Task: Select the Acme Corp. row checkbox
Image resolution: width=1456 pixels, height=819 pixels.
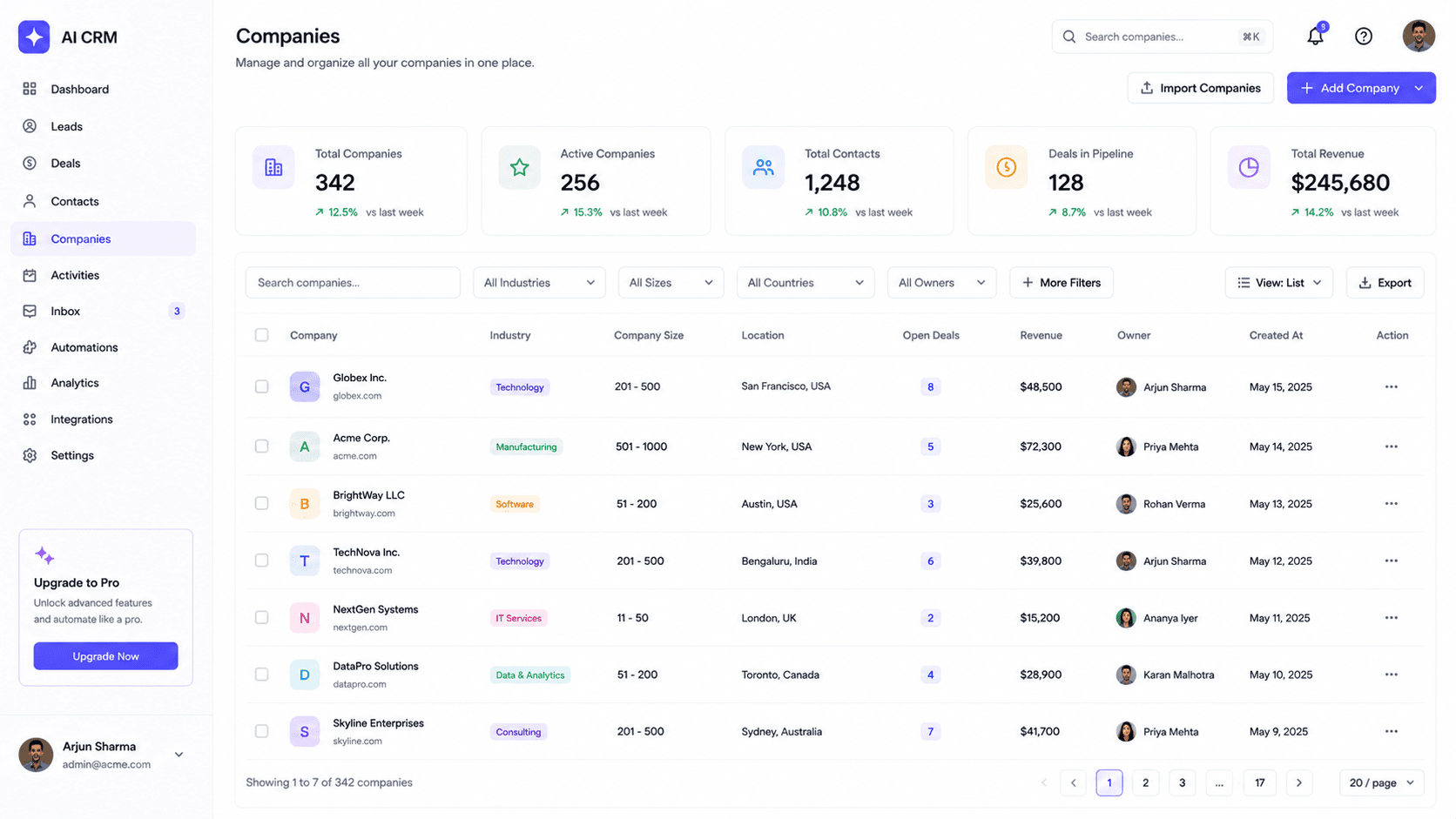Action: click(x=261, y=446)
